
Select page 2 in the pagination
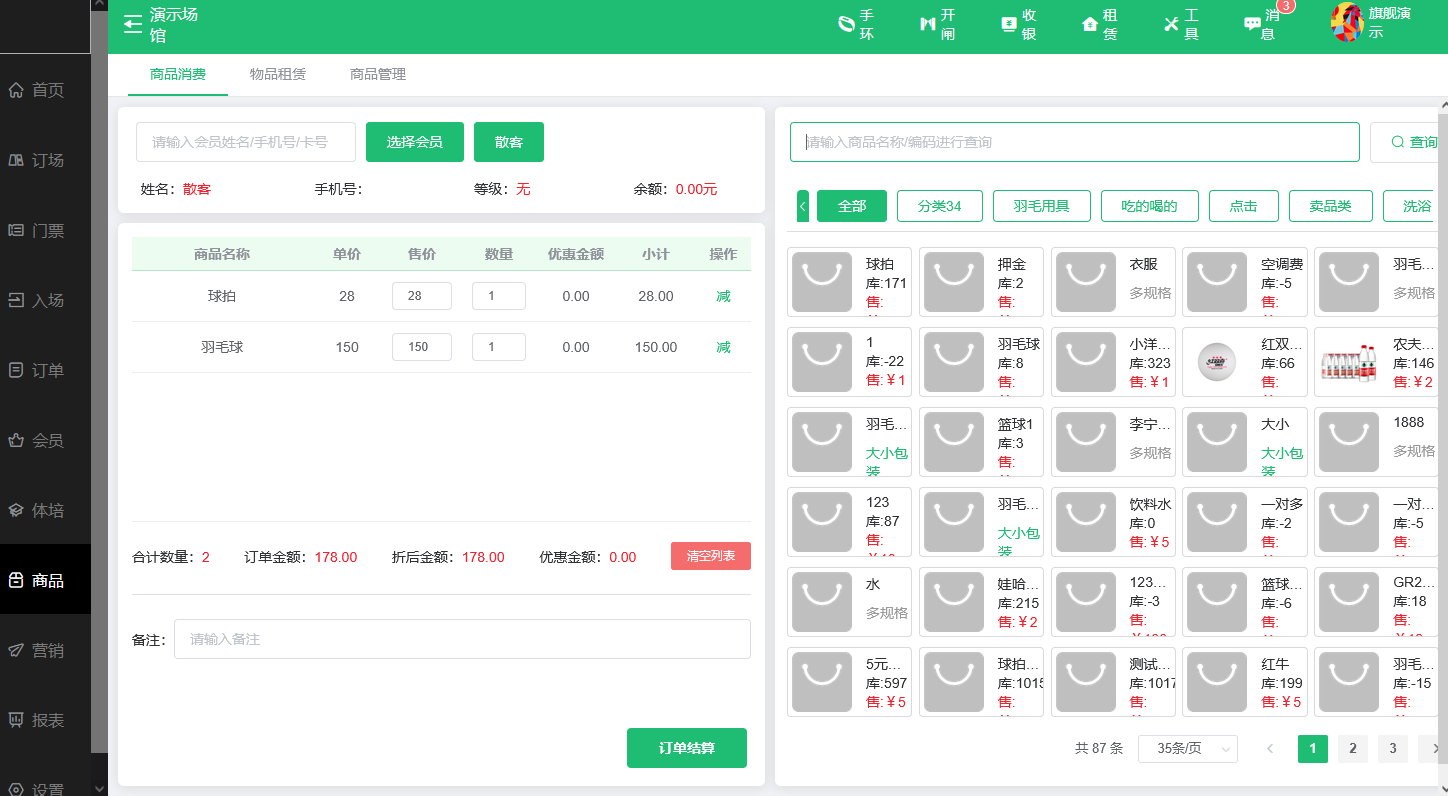tap(1352, 748)
